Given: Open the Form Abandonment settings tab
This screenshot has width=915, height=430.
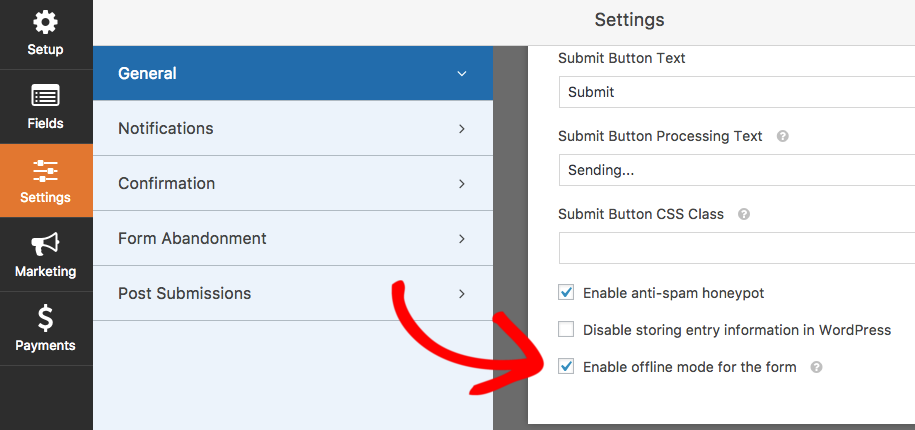Looking at the screenshot, I should coord(293,238).
